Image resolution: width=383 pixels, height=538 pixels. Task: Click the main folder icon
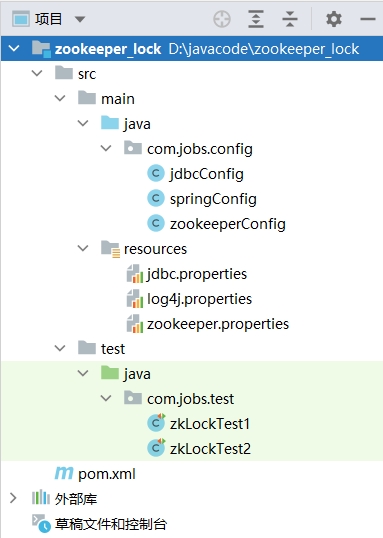(87, 98)
